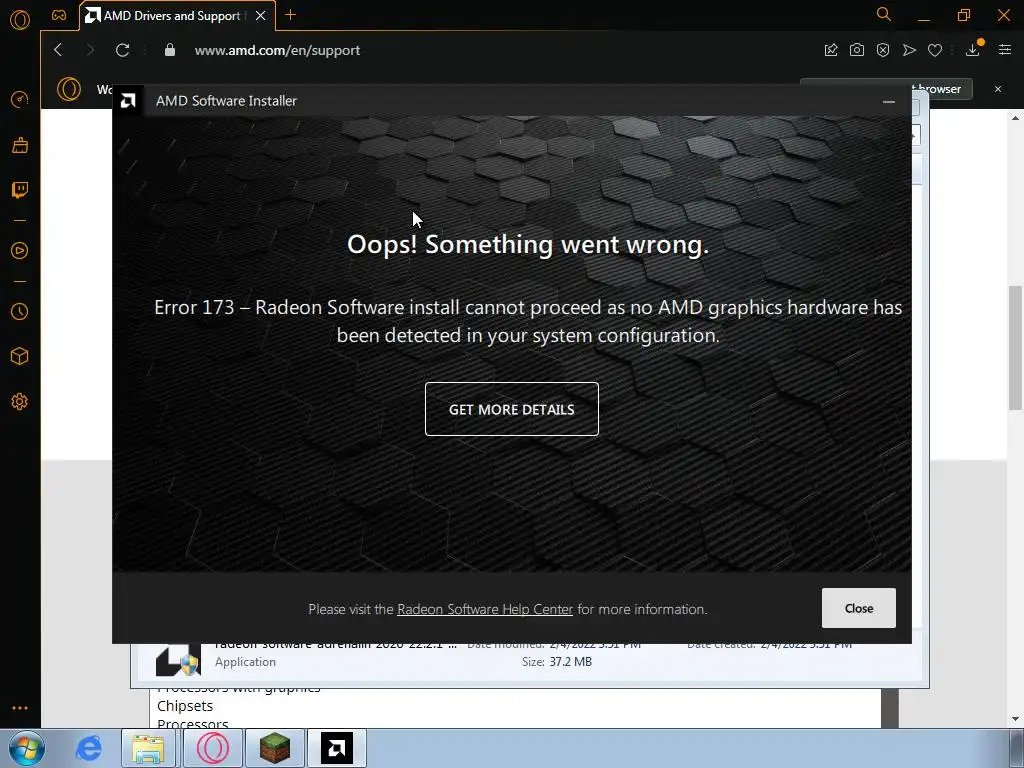Open History clock icon in sidebar
This screenshot has height=768, width=1024.
point(20,312)
